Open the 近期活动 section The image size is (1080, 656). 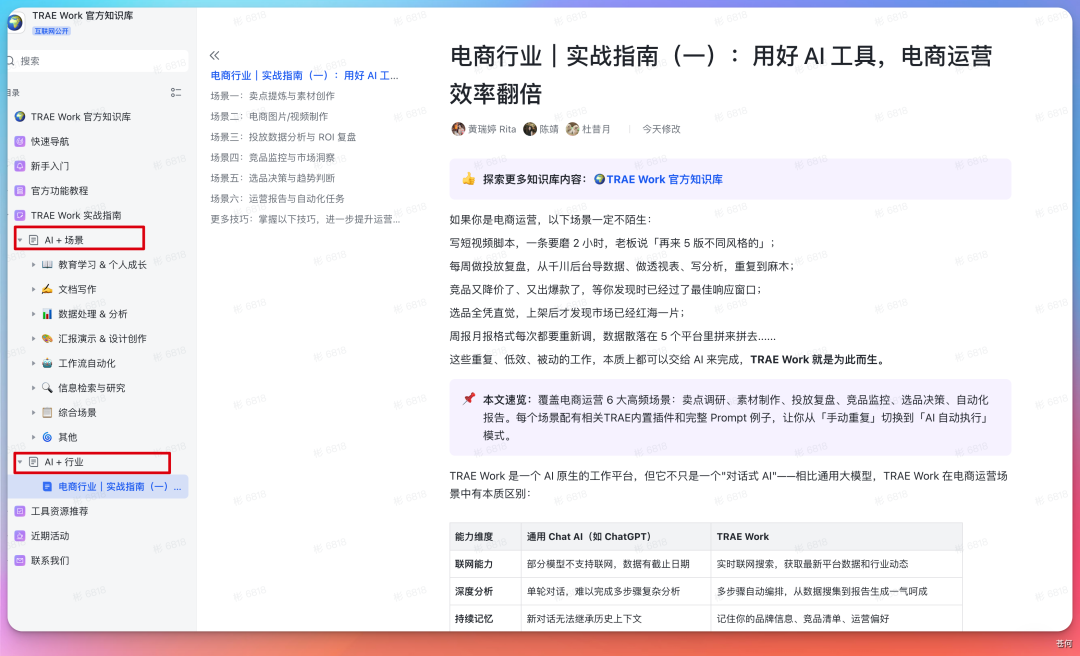[50, 535]
